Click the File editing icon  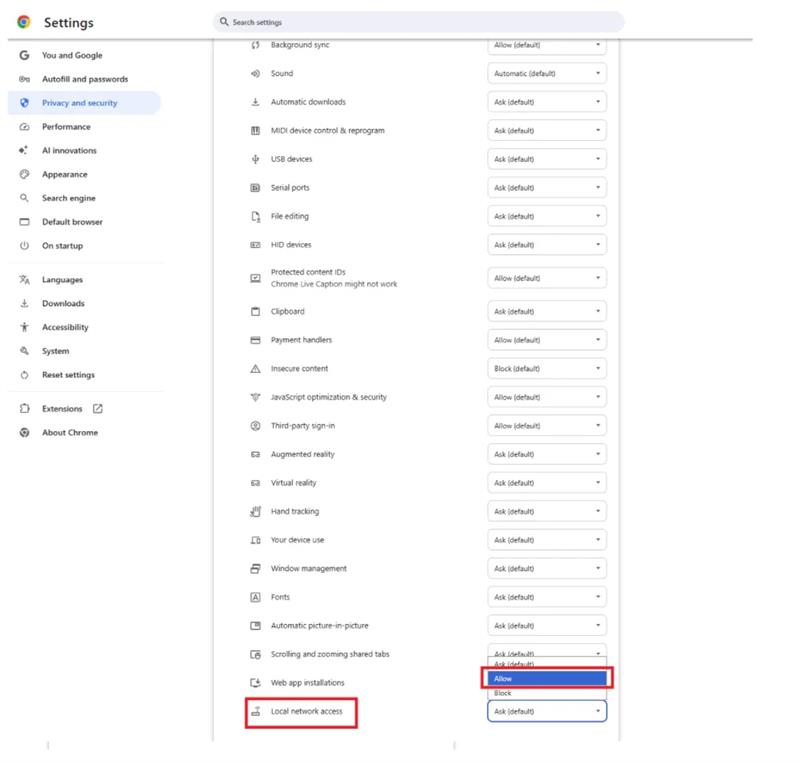pos(255,216)
